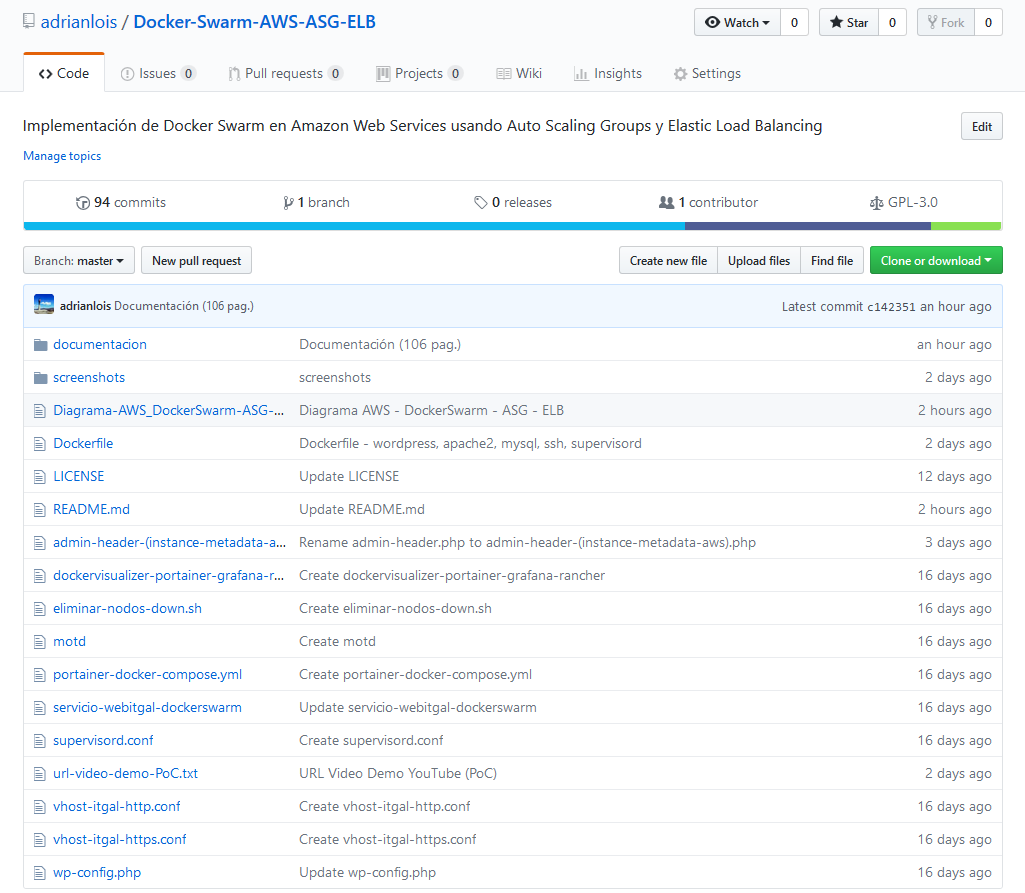Click the purple language bar segment
This screenshot has width=1025, height=893.
[808, 226]
